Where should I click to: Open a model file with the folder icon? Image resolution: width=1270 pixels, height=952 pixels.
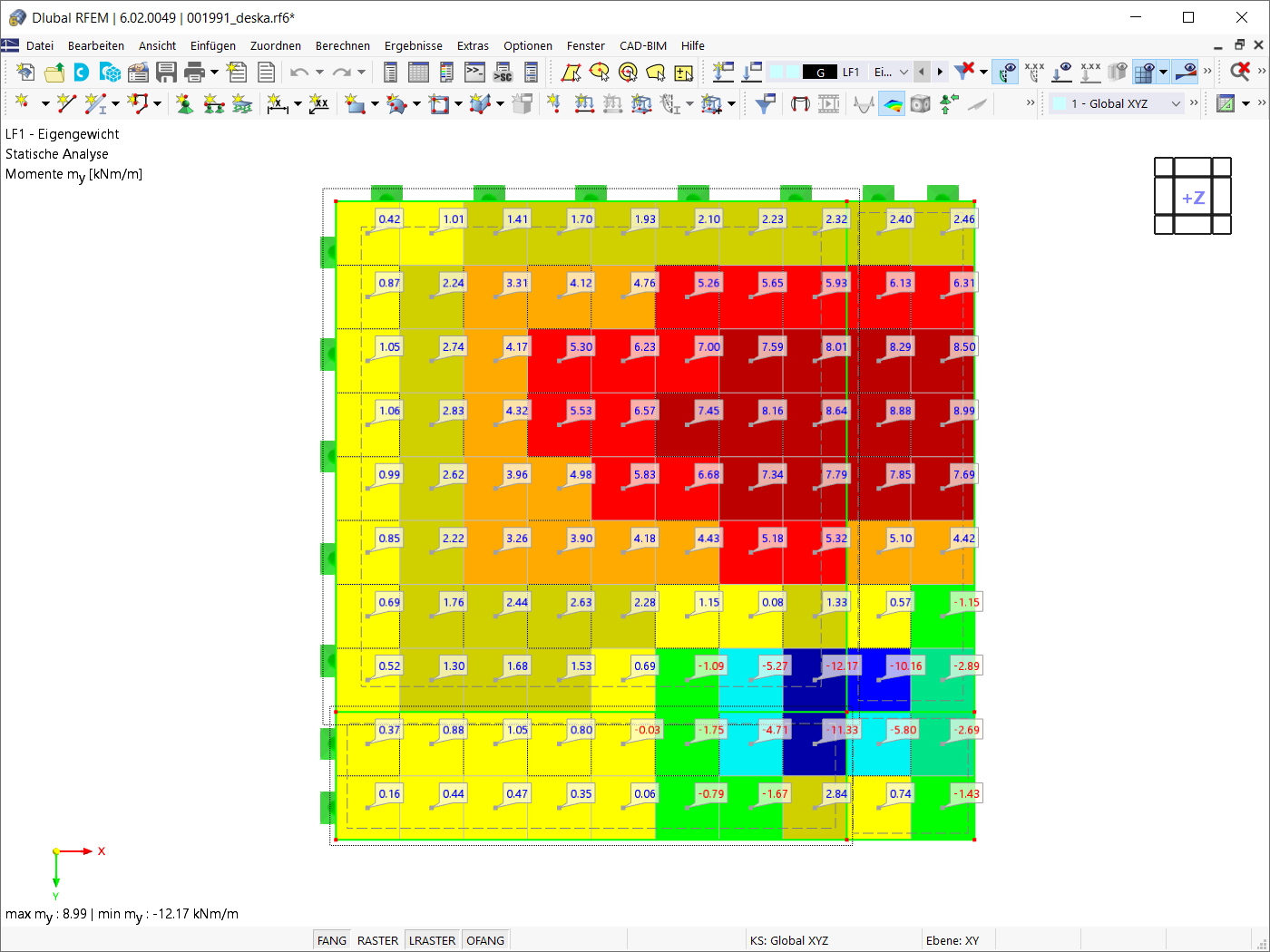(x=54, y=72)
